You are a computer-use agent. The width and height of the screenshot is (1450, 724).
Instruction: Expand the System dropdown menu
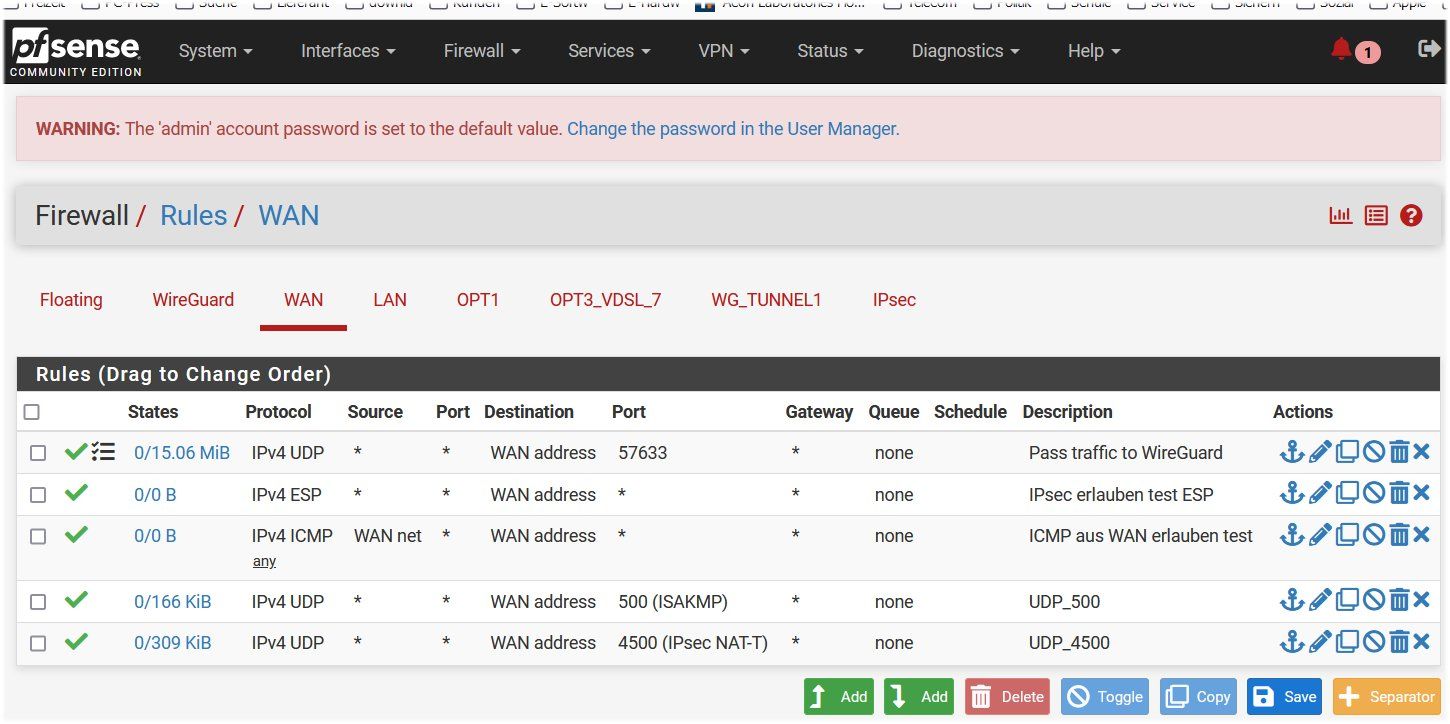click(x=215, y=51)
